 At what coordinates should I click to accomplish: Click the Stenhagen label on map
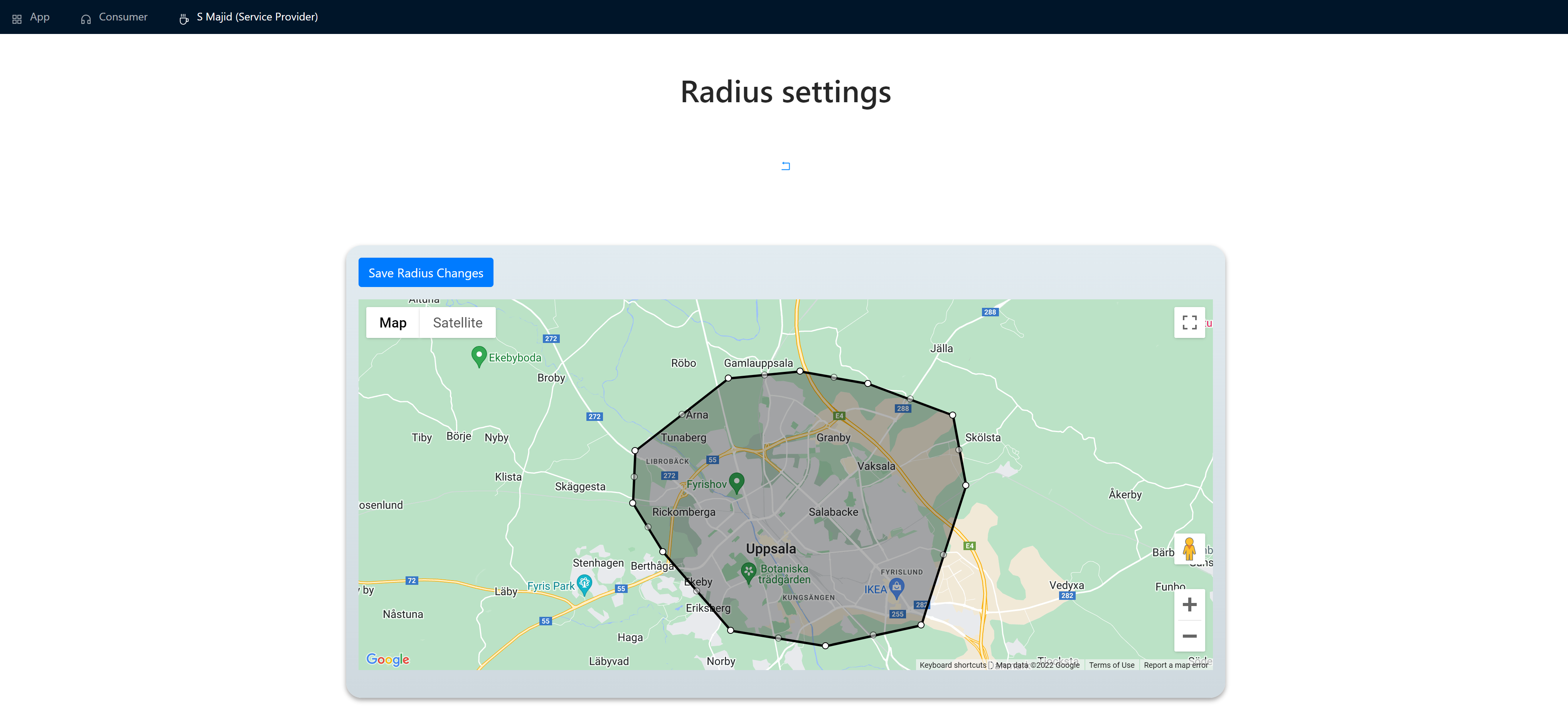(x=598, y=563)
